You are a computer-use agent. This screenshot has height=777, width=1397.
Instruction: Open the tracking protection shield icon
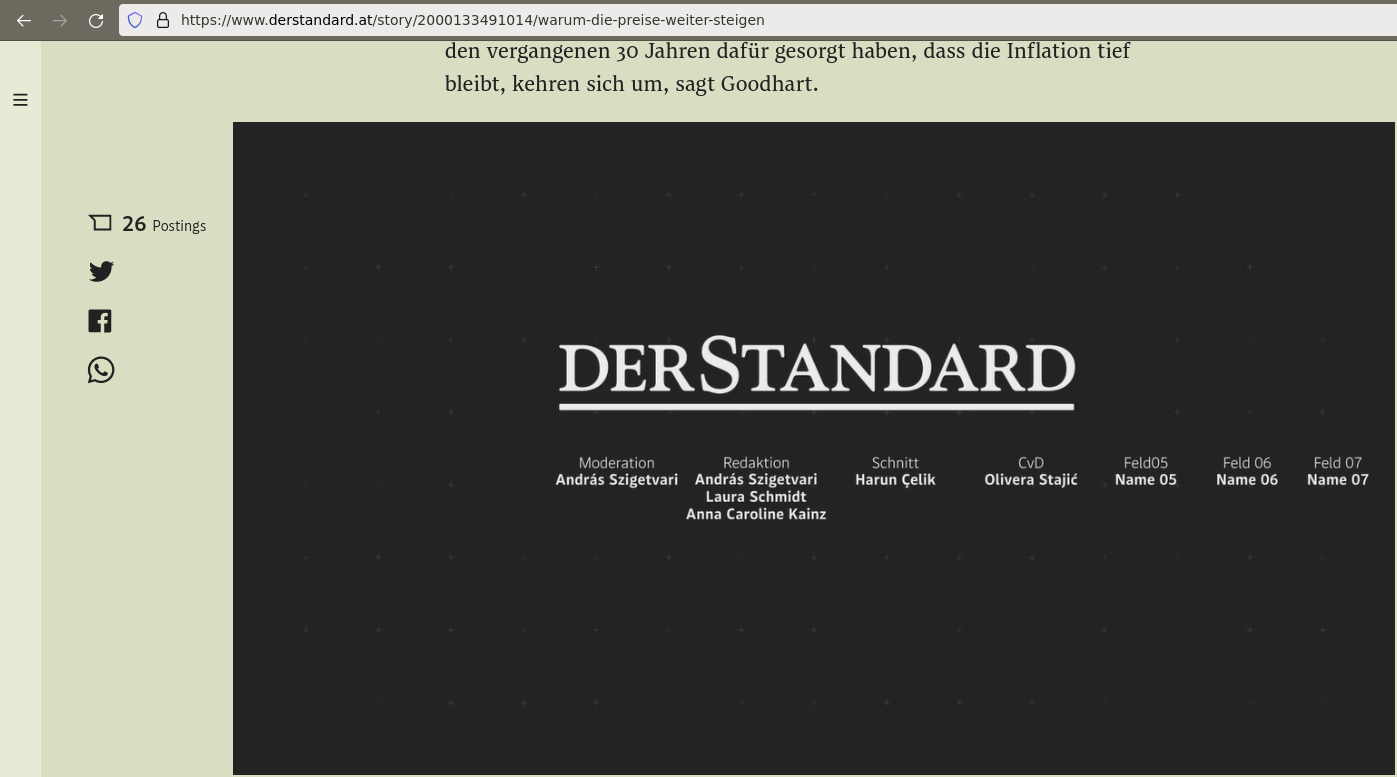(135, 20)
